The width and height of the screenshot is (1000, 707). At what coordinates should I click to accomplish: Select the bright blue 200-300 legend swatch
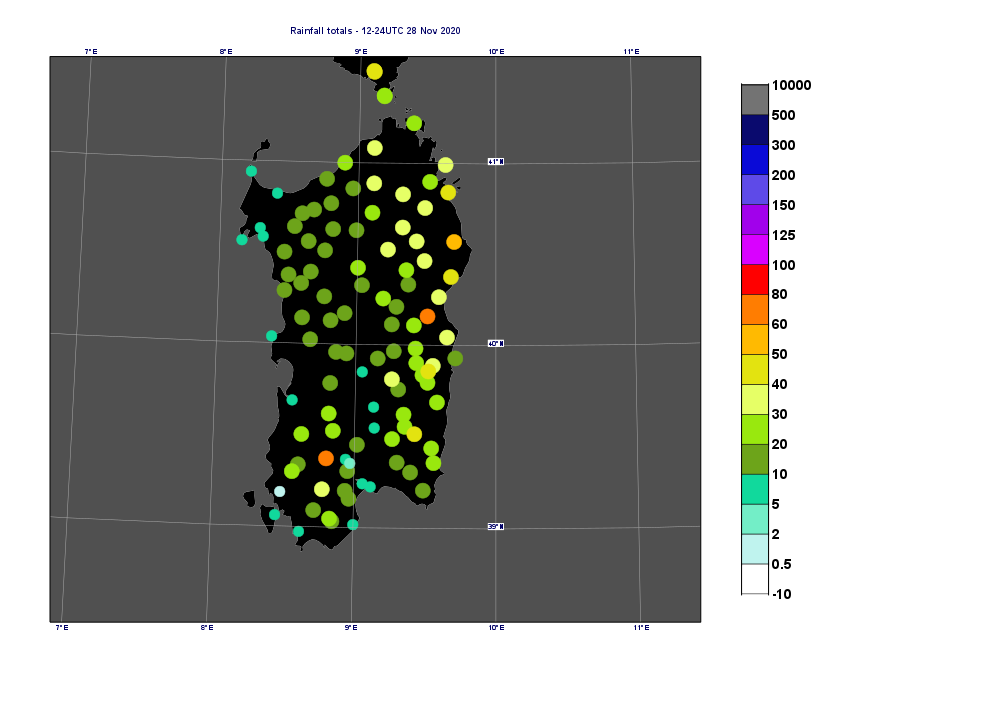pos(754,159)
